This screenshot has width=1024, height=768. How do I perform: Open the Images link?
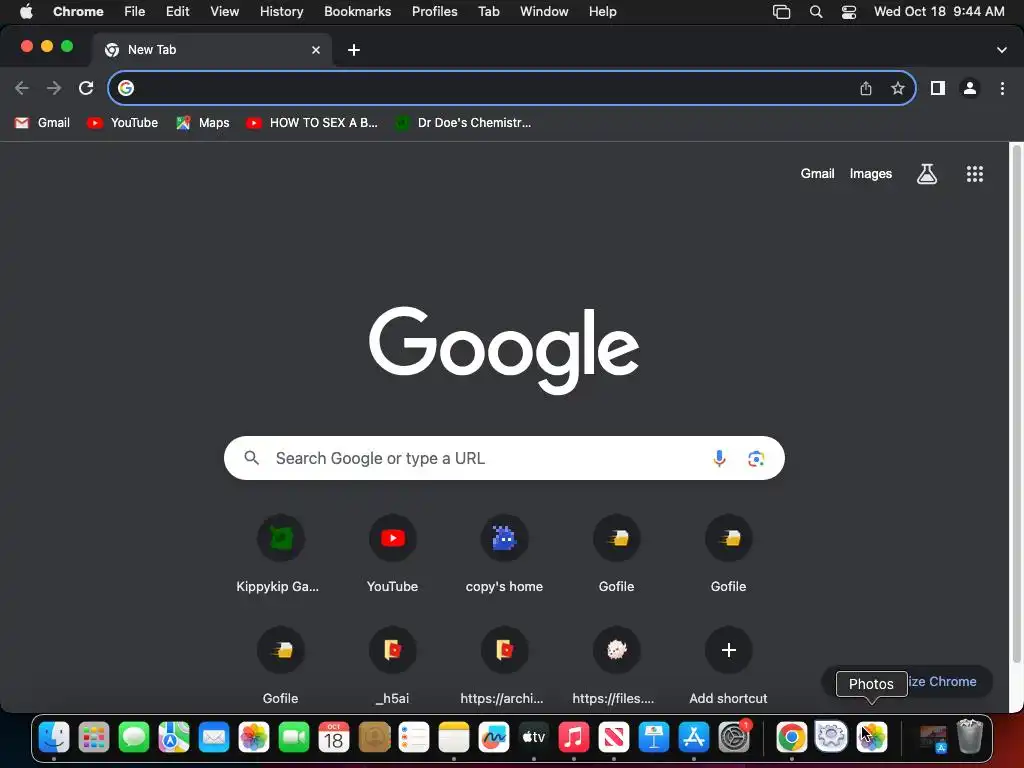(x=871, y=174)
